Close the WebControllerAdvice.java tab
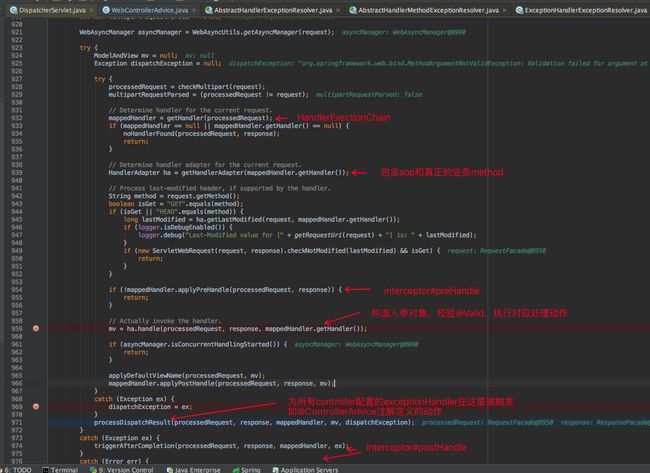 [x=194, y=10]
